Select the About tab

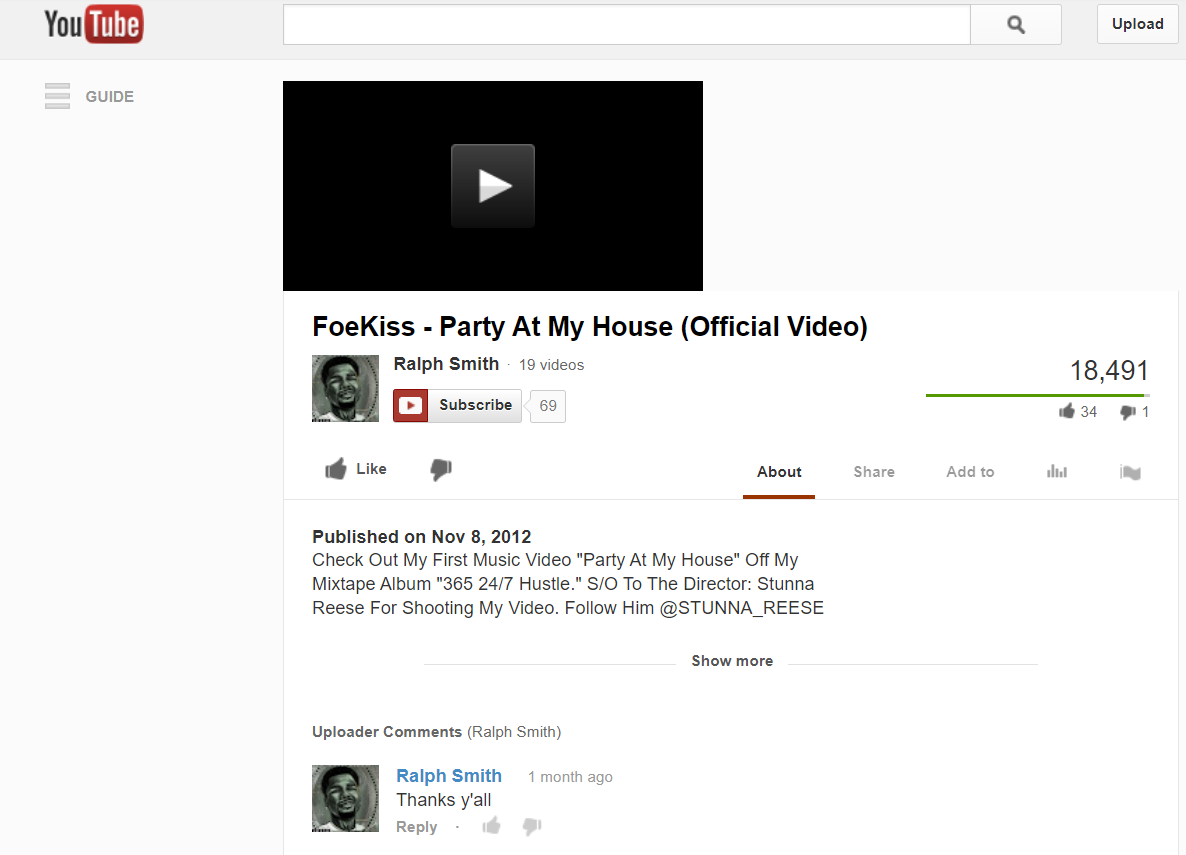(779, 472)
